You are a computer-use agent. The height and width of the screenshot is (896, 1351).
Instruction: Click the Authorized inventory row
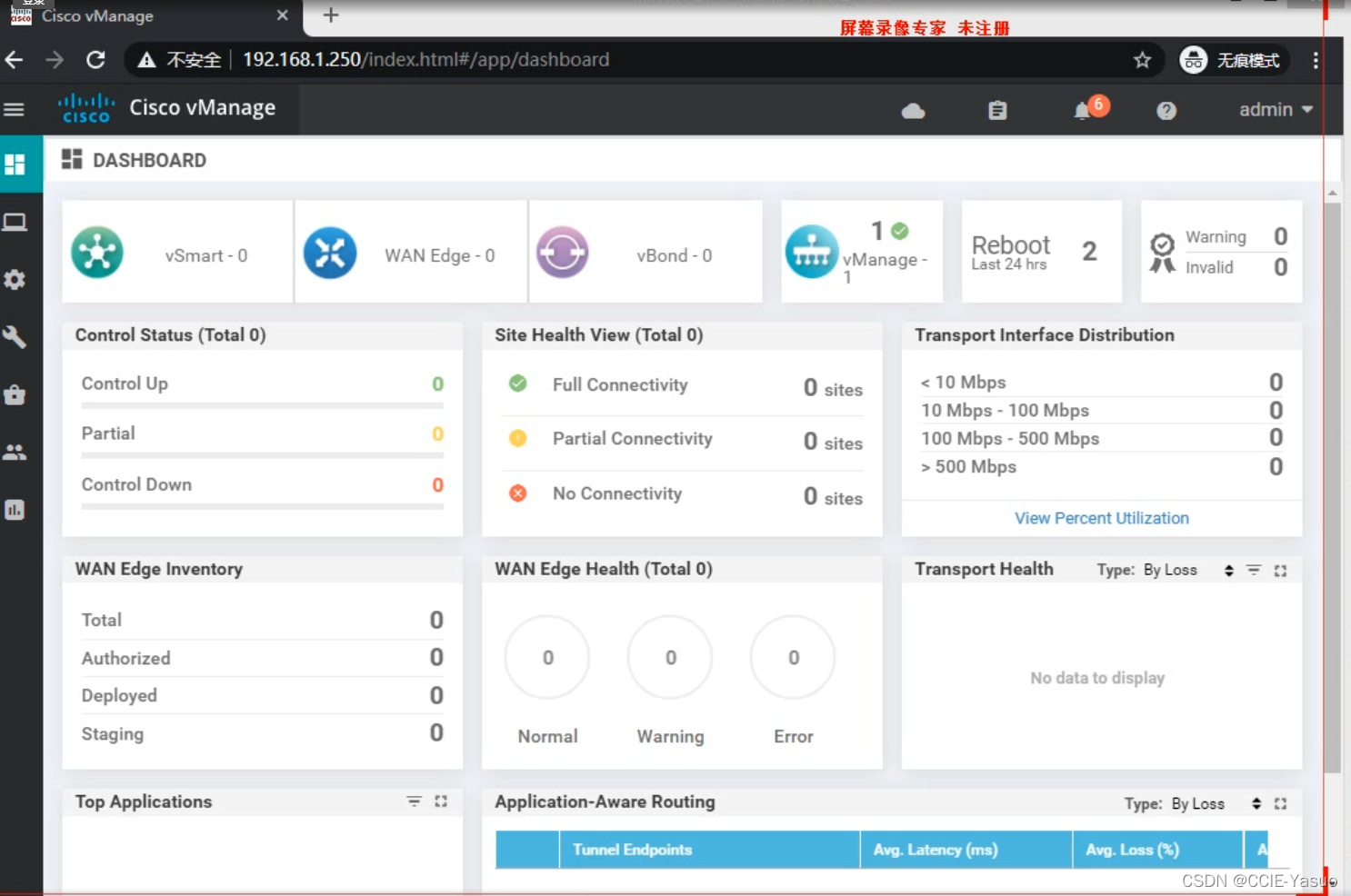click(263, 658)
